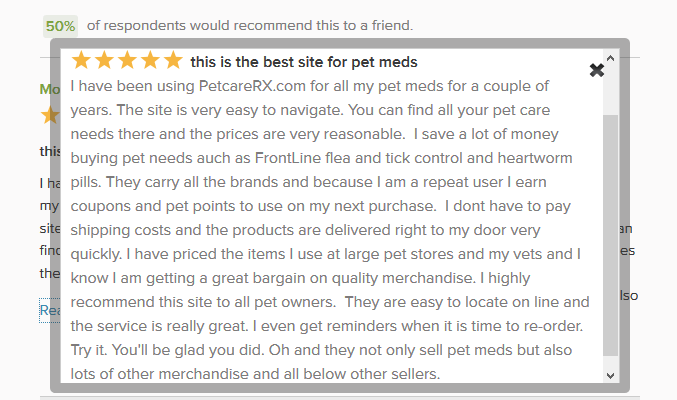Click 'of respondents would recommend this to a friend'
Screen dimensions: 677x400
(x=250, y=25)
